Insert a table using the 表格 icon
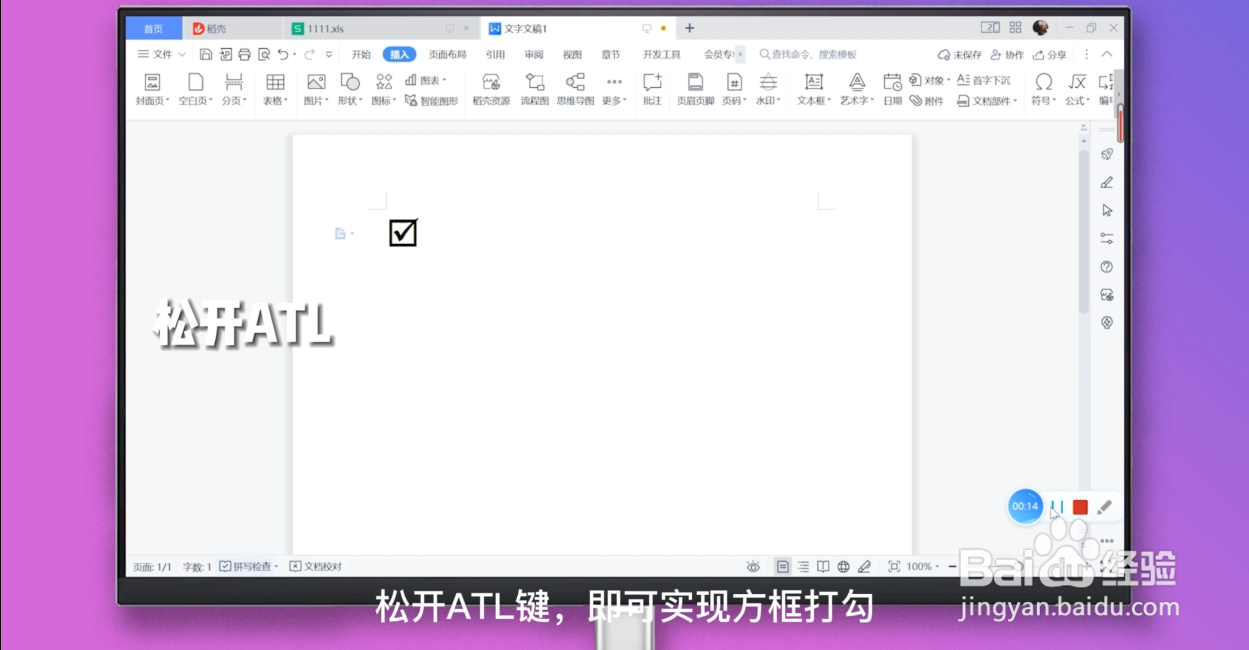The image size is (1249, 650). point(274,88)
